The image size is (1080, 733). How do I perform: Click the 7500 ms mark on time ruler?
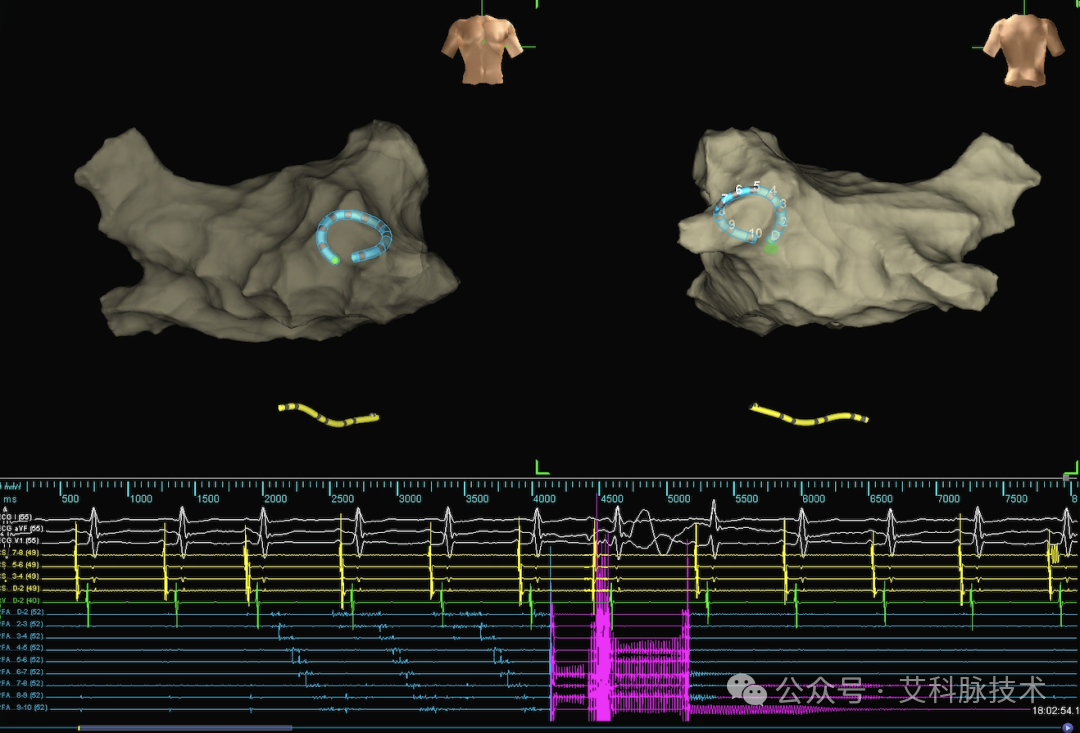click(1015, 499)
